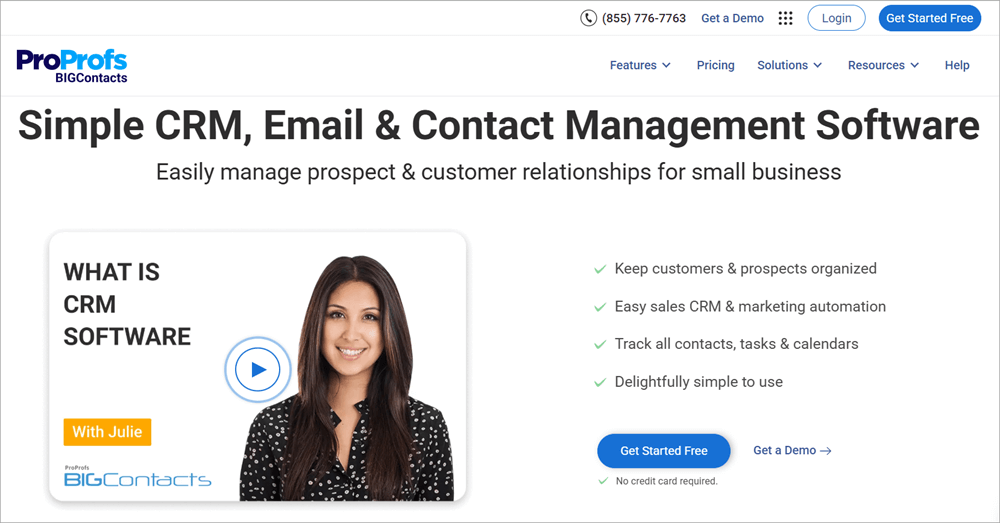Click checkmark beside Track all contacts, tasks & calendars

600,344
